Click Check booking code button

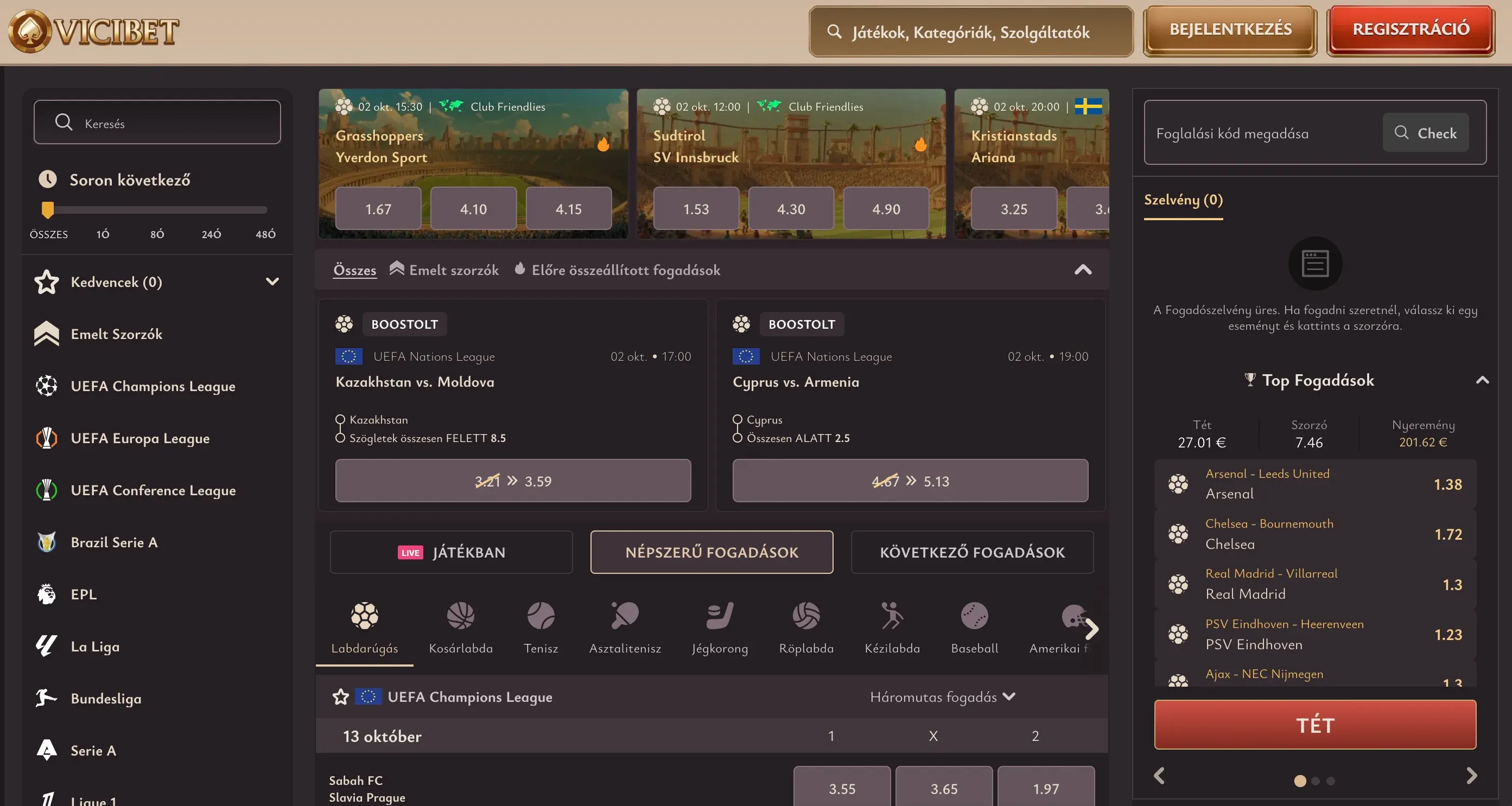[x=1426, y=132]
